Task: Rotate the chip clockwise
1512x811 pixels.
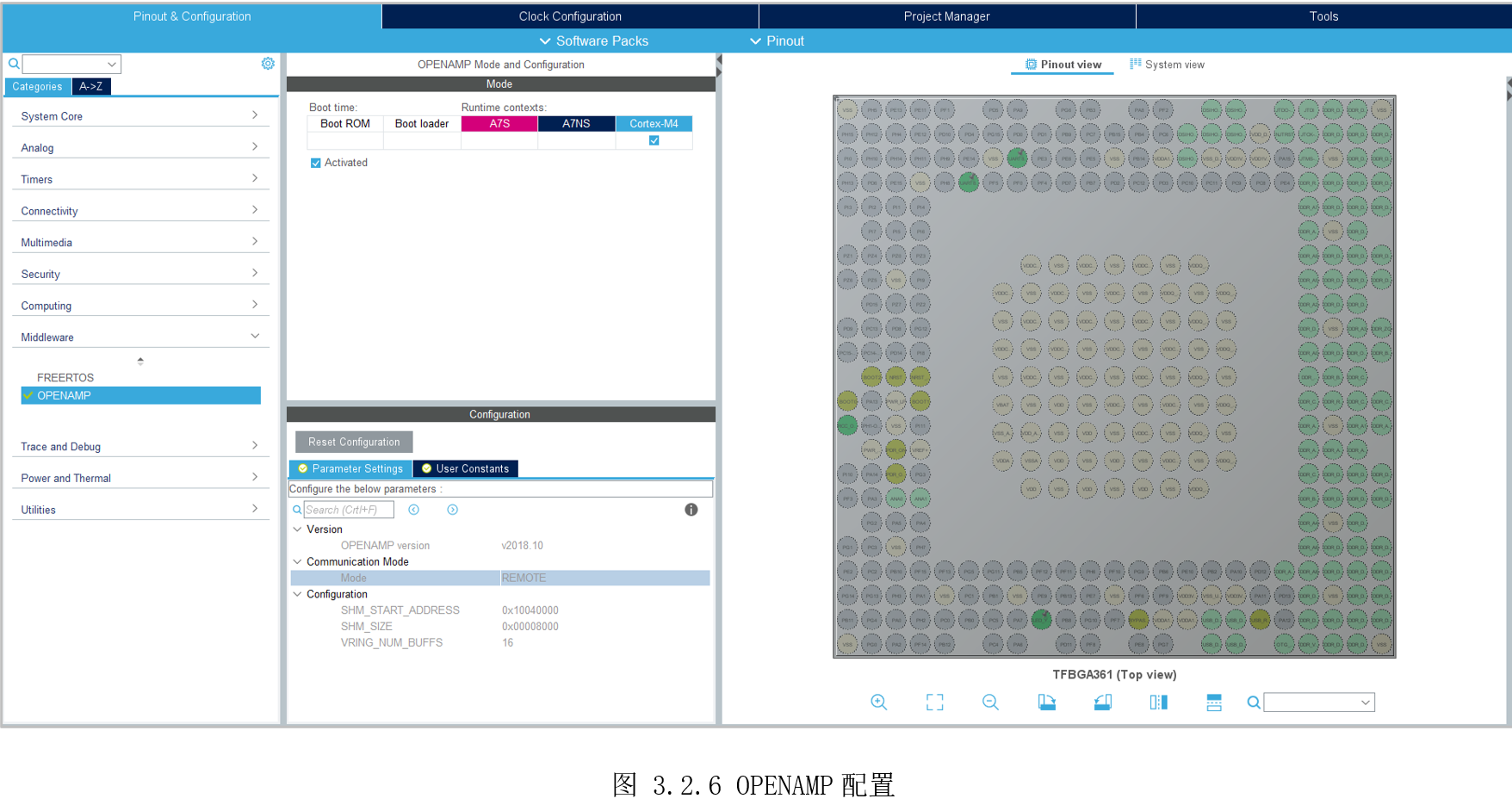Action: pyautogui.click(x=1046, y=703)
